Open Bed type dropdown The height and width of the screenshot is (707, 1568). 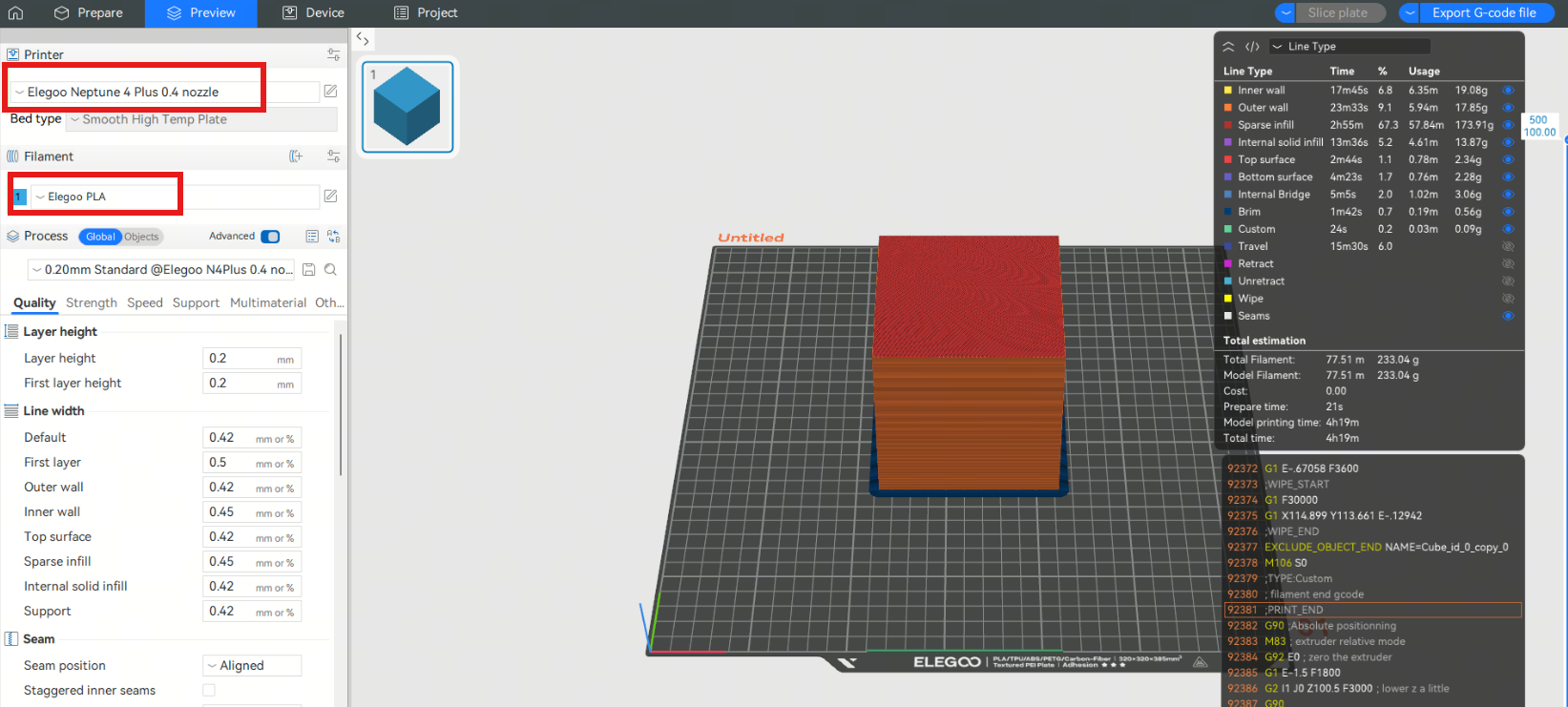pyautogui.click(x=201, y=119)
